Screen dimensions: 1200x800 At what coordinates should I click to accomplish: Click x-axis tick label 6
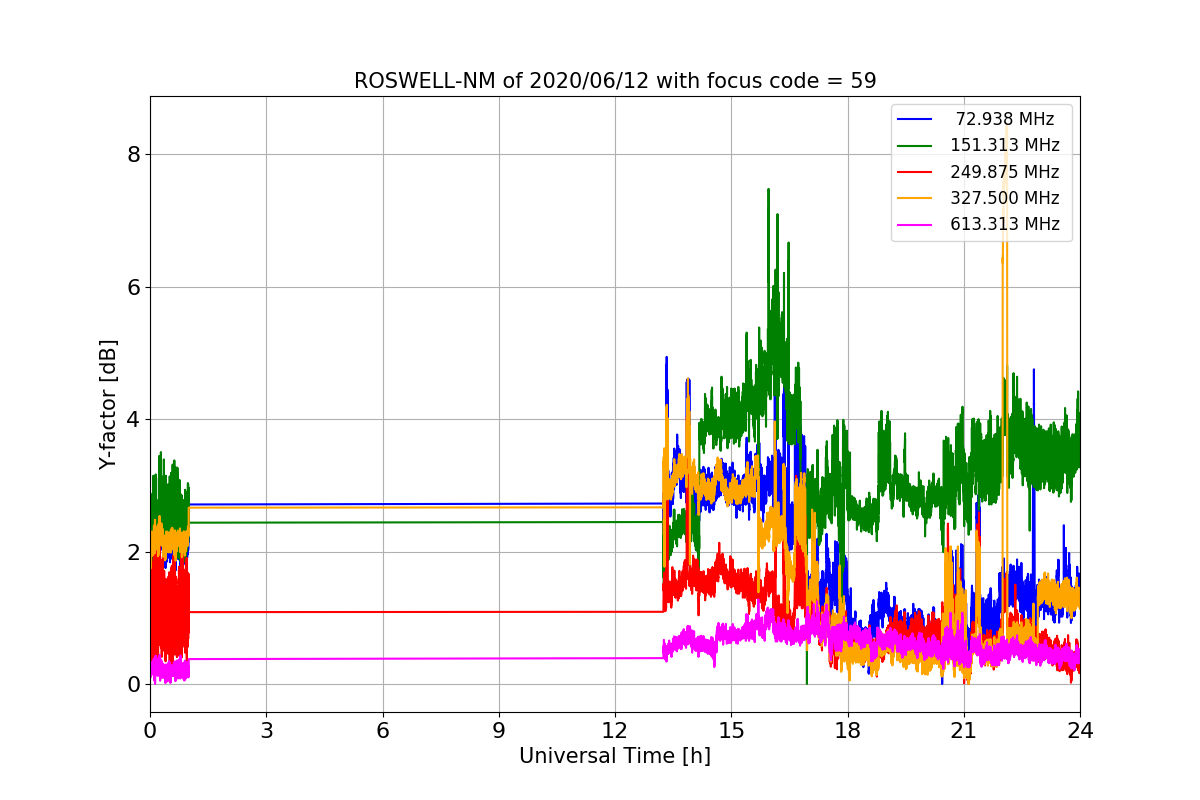(382, 730)
